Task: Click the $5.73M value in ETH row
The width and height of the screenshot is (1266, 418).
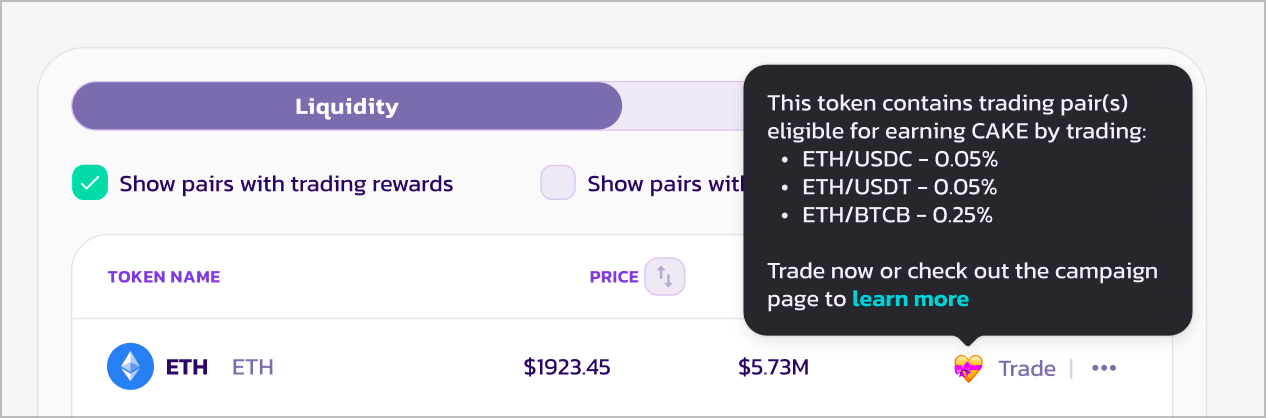Action: coord(773,367)
